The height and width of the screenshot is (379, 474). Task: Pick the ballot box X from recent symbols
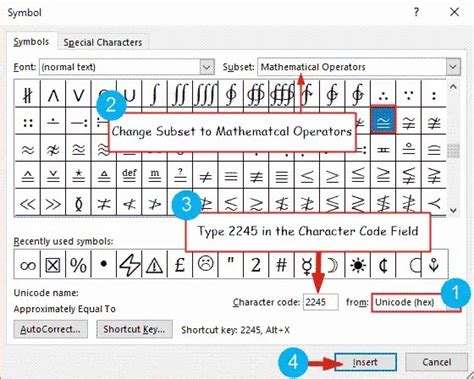pos(53,265)
